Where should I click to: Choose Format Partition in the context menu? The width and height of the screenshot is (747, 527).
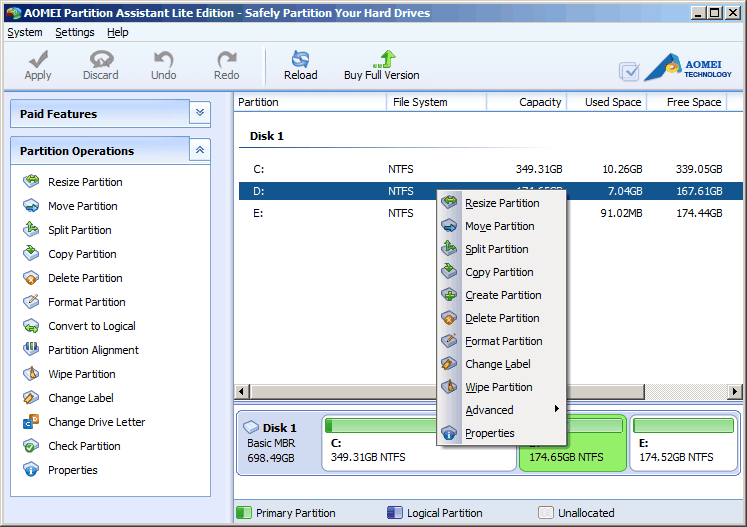pyautogui.click(x=502, y=341)
